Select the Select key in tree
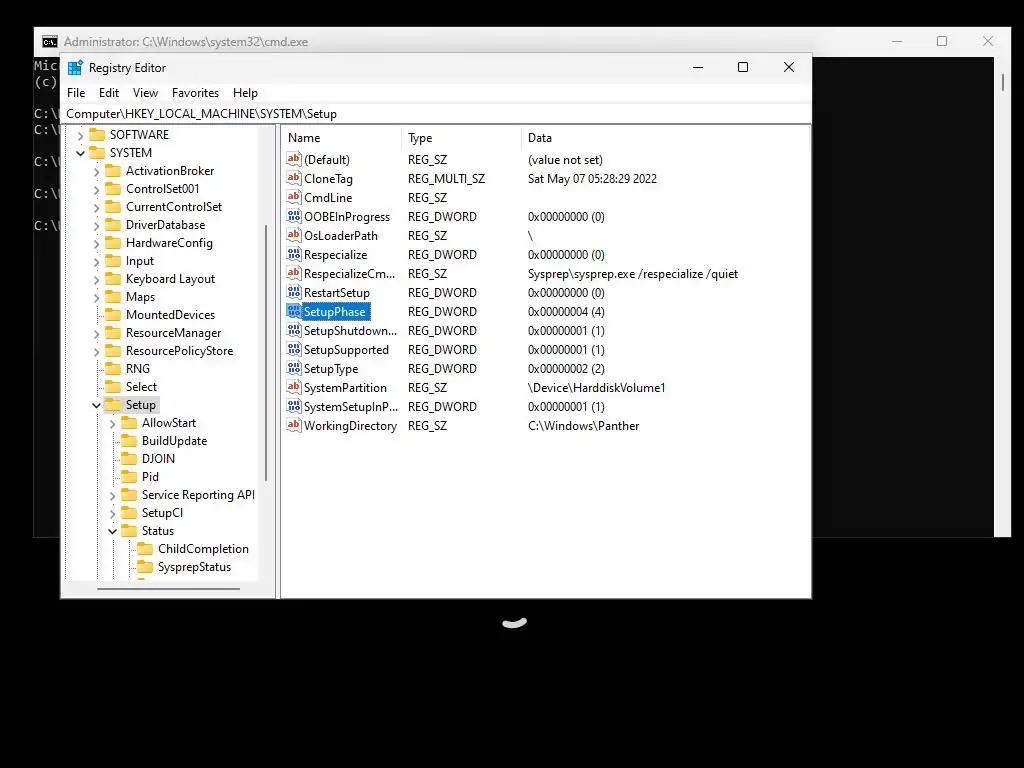The image size is (1024, 768). pos(141,387)
